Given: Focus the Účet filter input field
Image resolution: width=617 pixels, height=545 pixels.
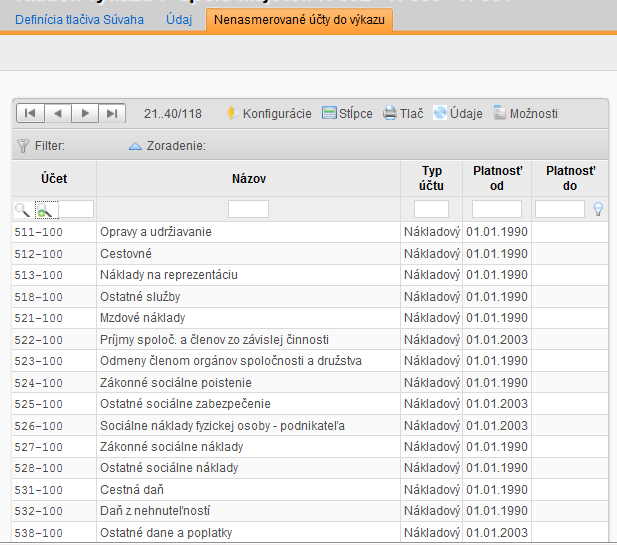Looking at the screenshot, I should pyautogui.click(x=76, y=209).
